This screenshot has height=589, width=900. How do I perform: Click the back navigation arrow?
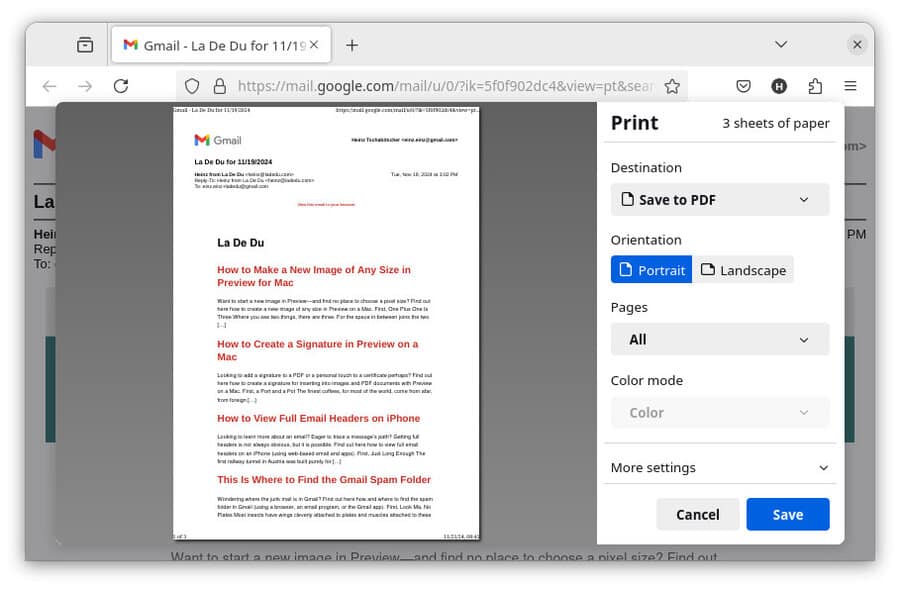click(49, 86)
